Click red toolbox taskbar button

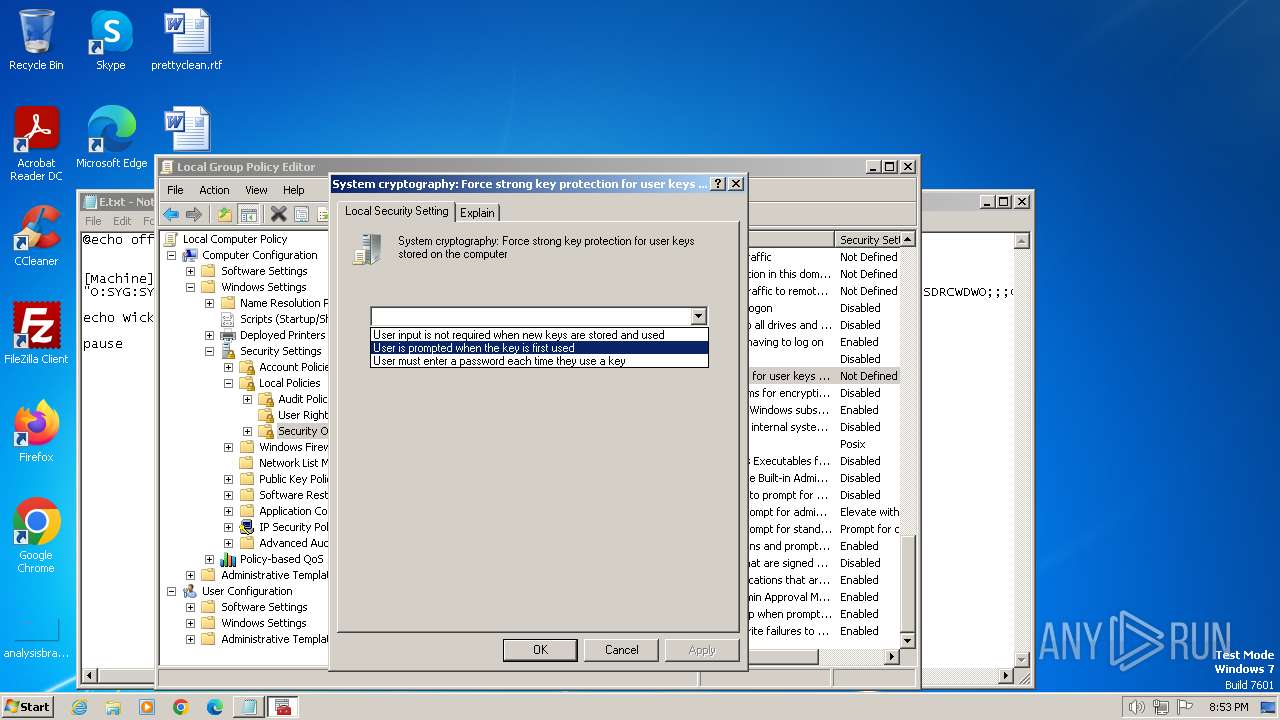(x=283, y=707)
